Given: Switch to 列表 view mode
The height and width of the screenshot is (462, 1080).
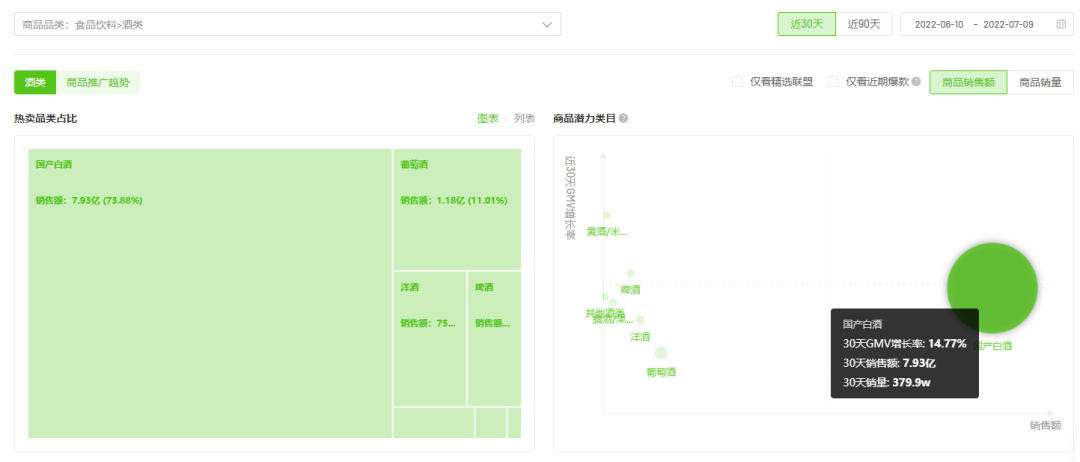Looking at the screenshot, I should click(x=525, y=118).
